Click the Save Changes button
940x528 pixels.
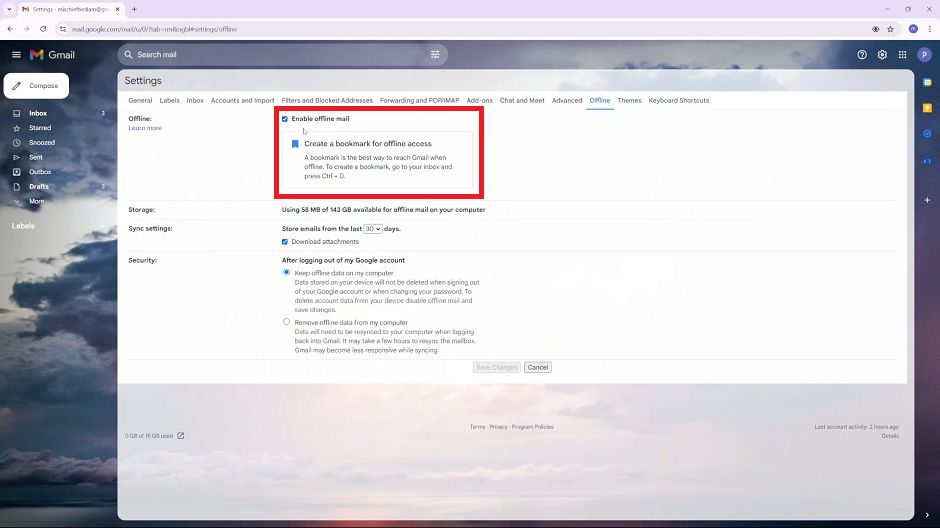pos(496,367)
